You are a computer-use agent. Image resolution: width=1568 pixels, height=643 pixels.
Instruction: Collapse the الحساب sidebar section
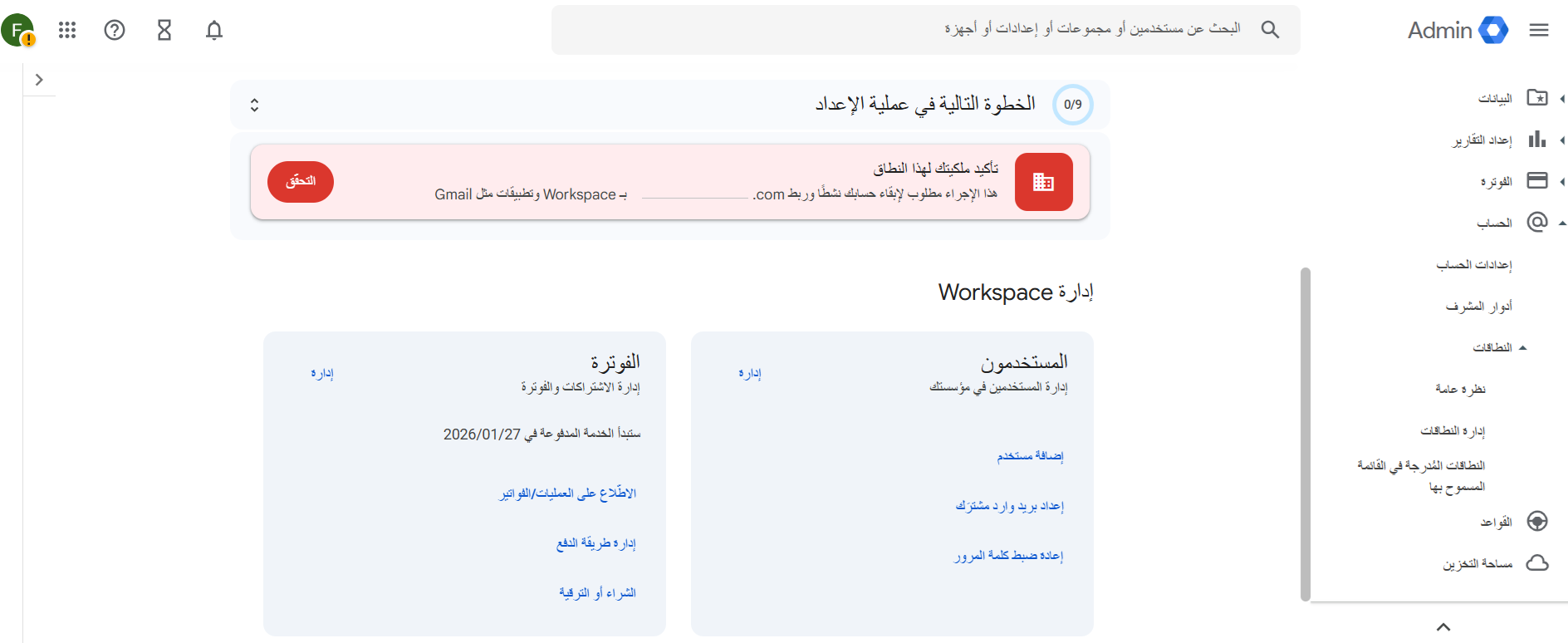pos(1562,223)
